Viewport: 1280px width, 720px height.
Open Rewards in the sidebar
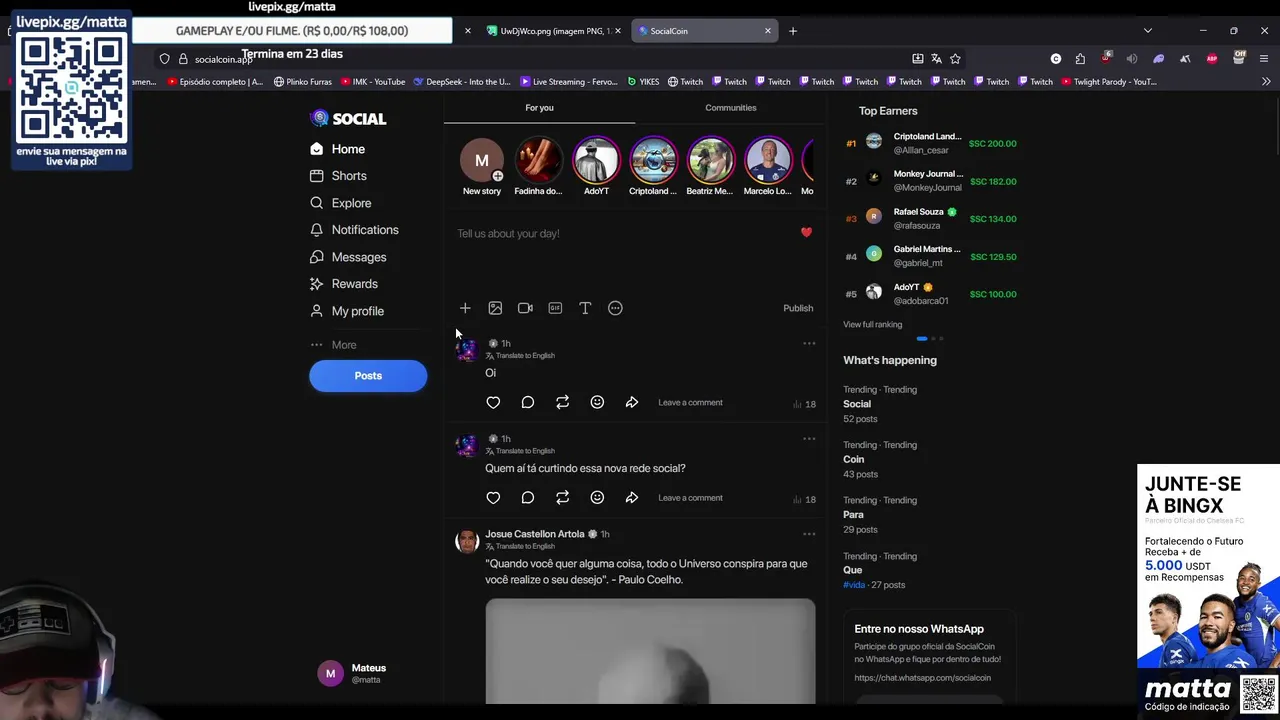344,284
